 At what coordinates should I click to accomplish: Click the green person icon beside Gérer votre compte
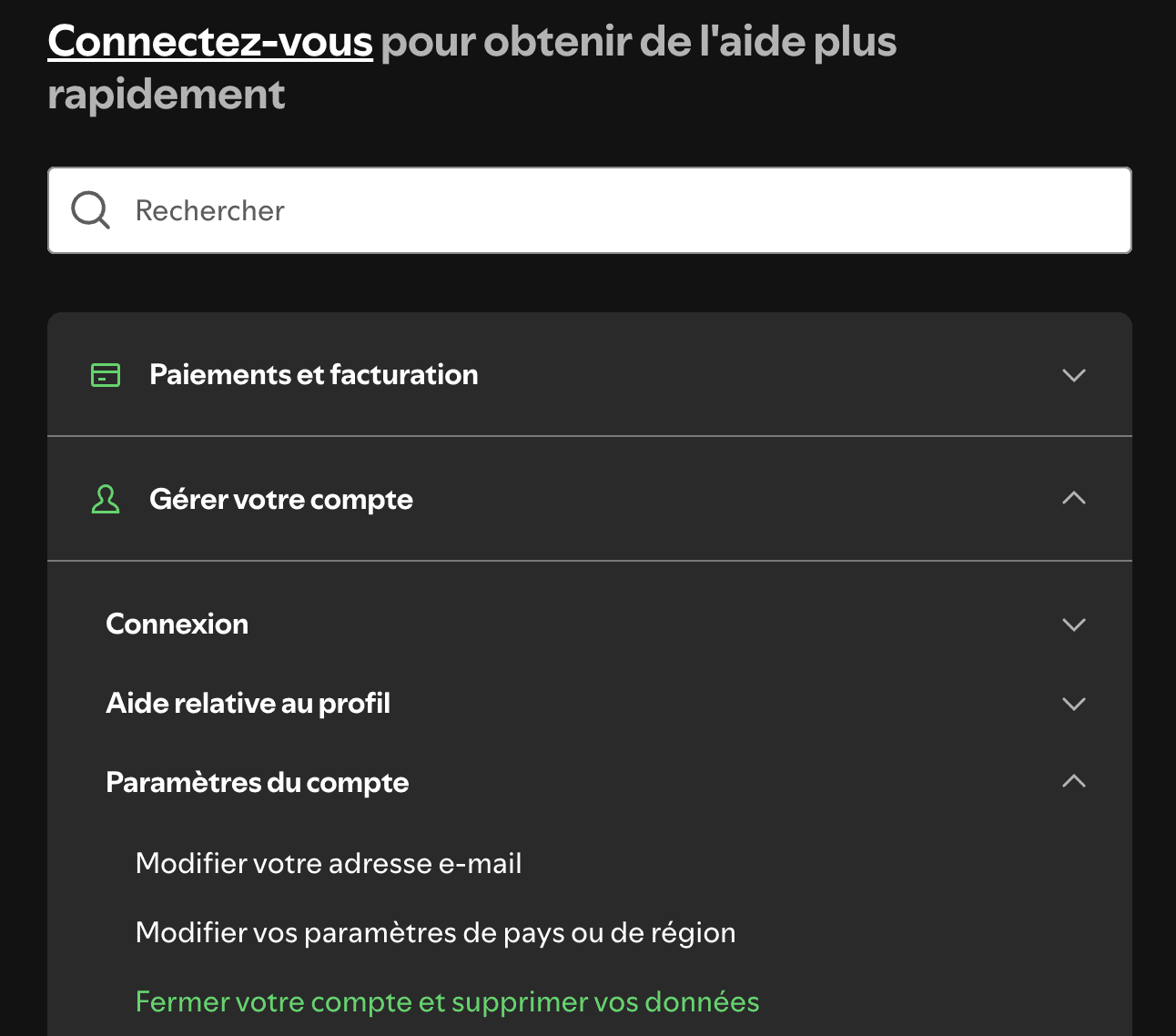(x=106, y=499)
